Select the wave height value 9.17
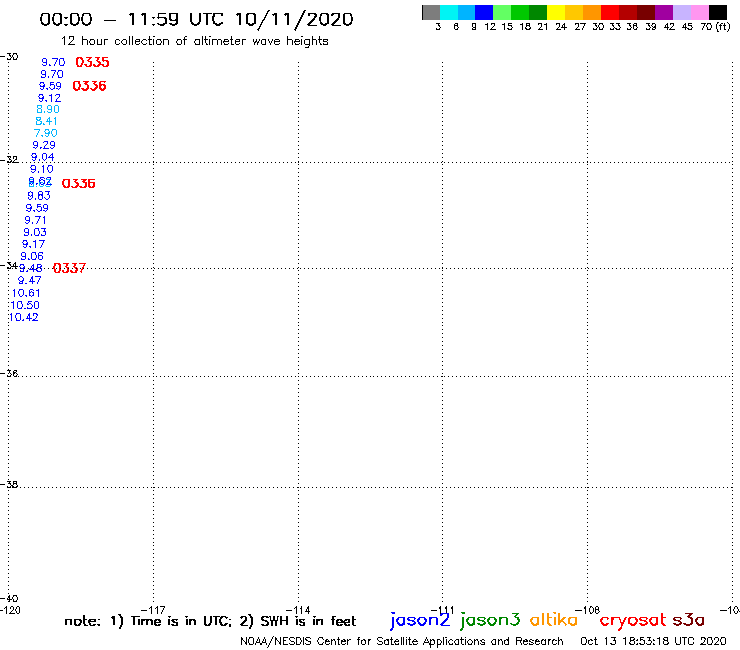 pos(33,245)
